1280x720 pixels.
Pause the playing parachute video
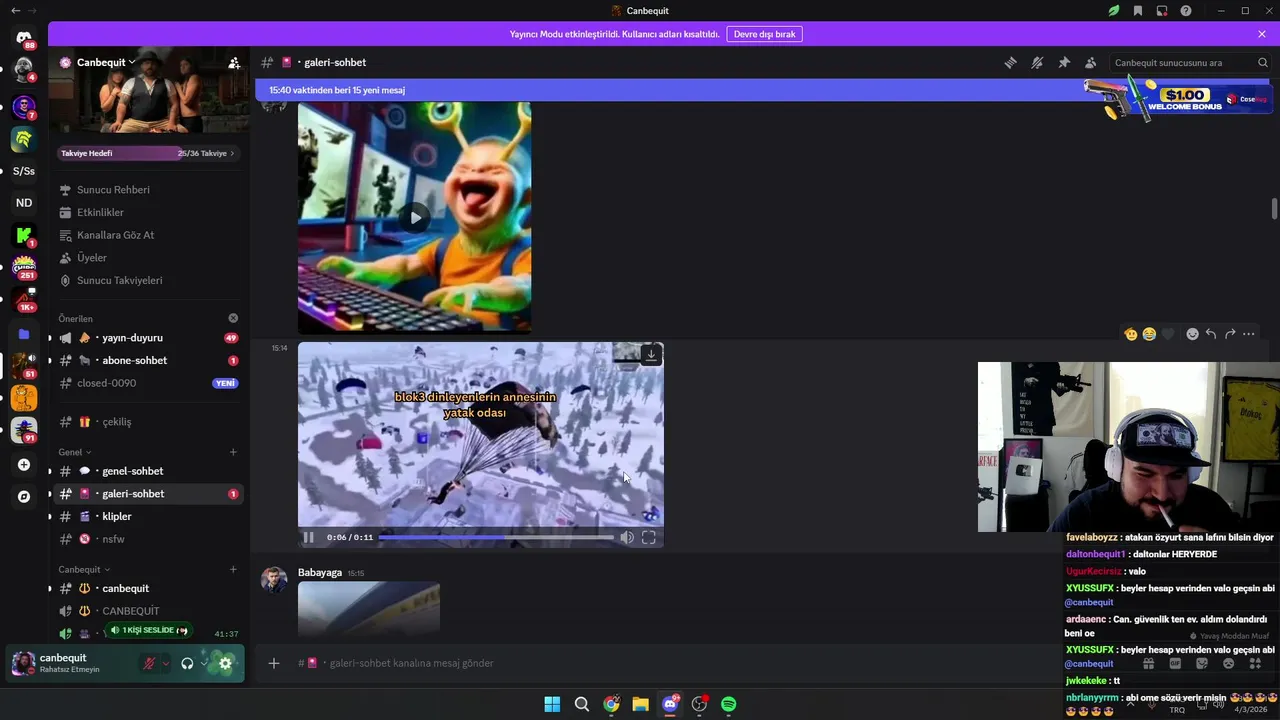pos(309,537)
